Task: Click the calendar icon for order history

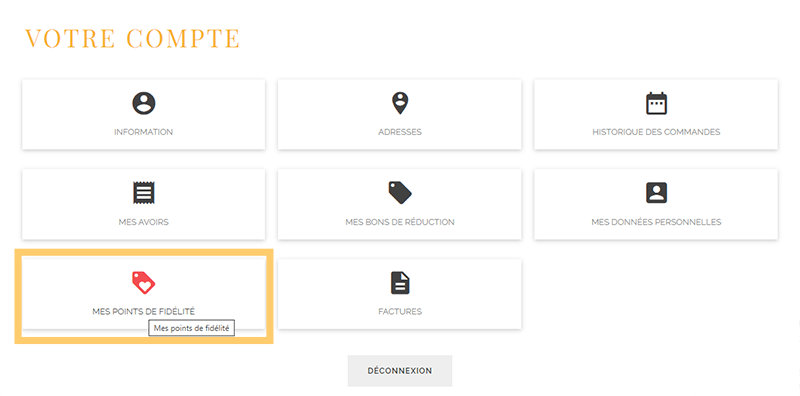Action: click(656, 103)
